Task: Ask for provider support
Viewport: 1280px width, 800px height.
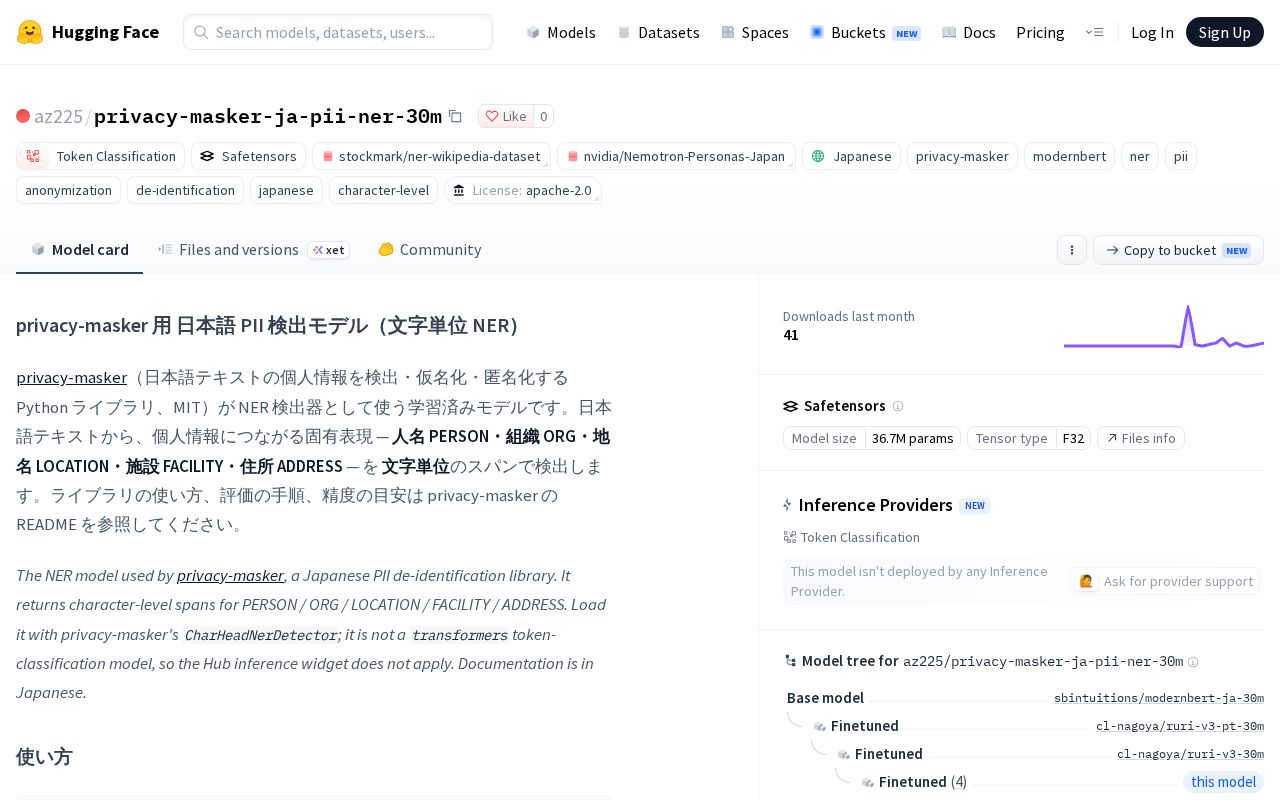Action: pyautogui.click(x=1165, y=581)
